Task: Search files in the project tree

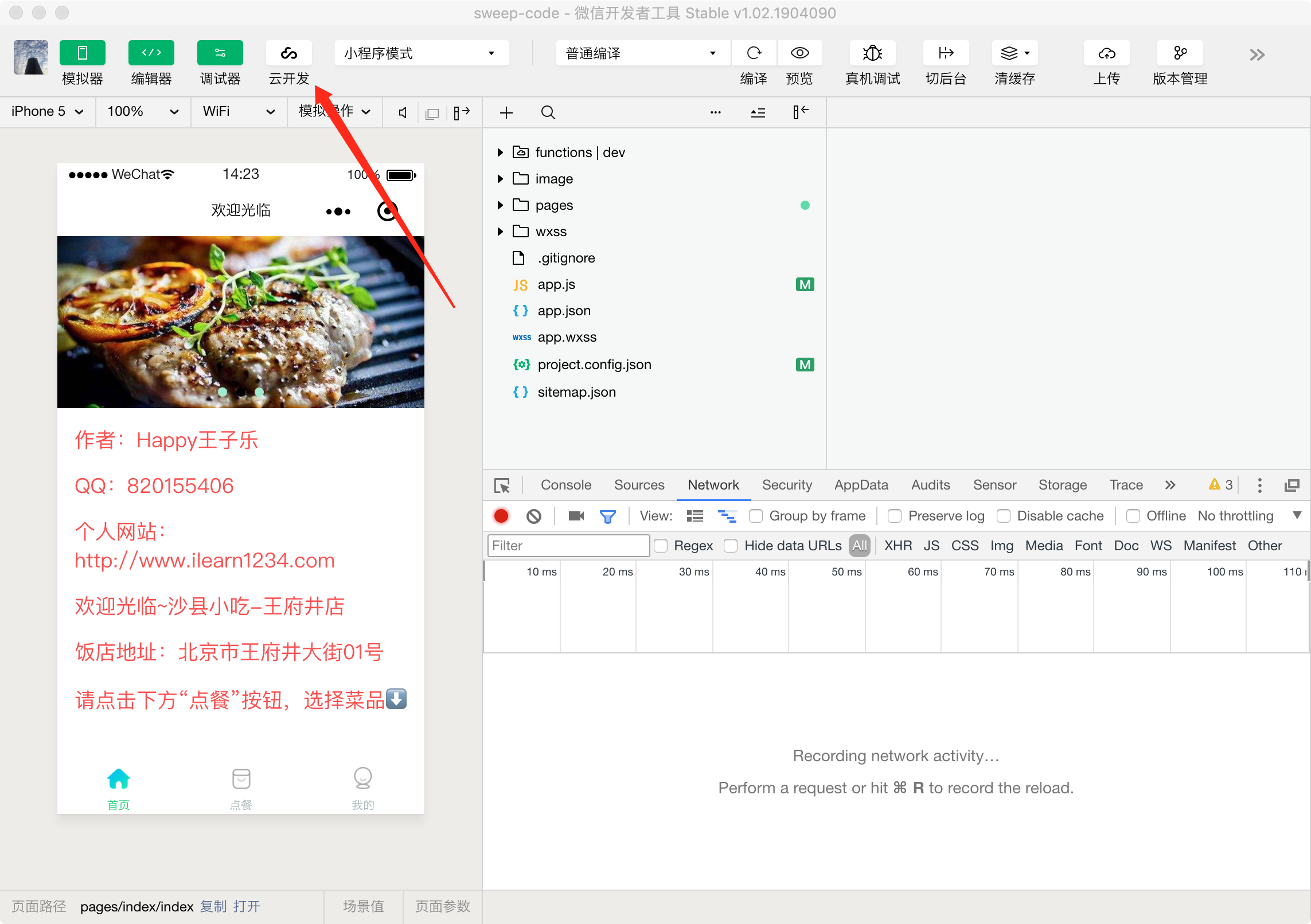Action: [548, 112]
